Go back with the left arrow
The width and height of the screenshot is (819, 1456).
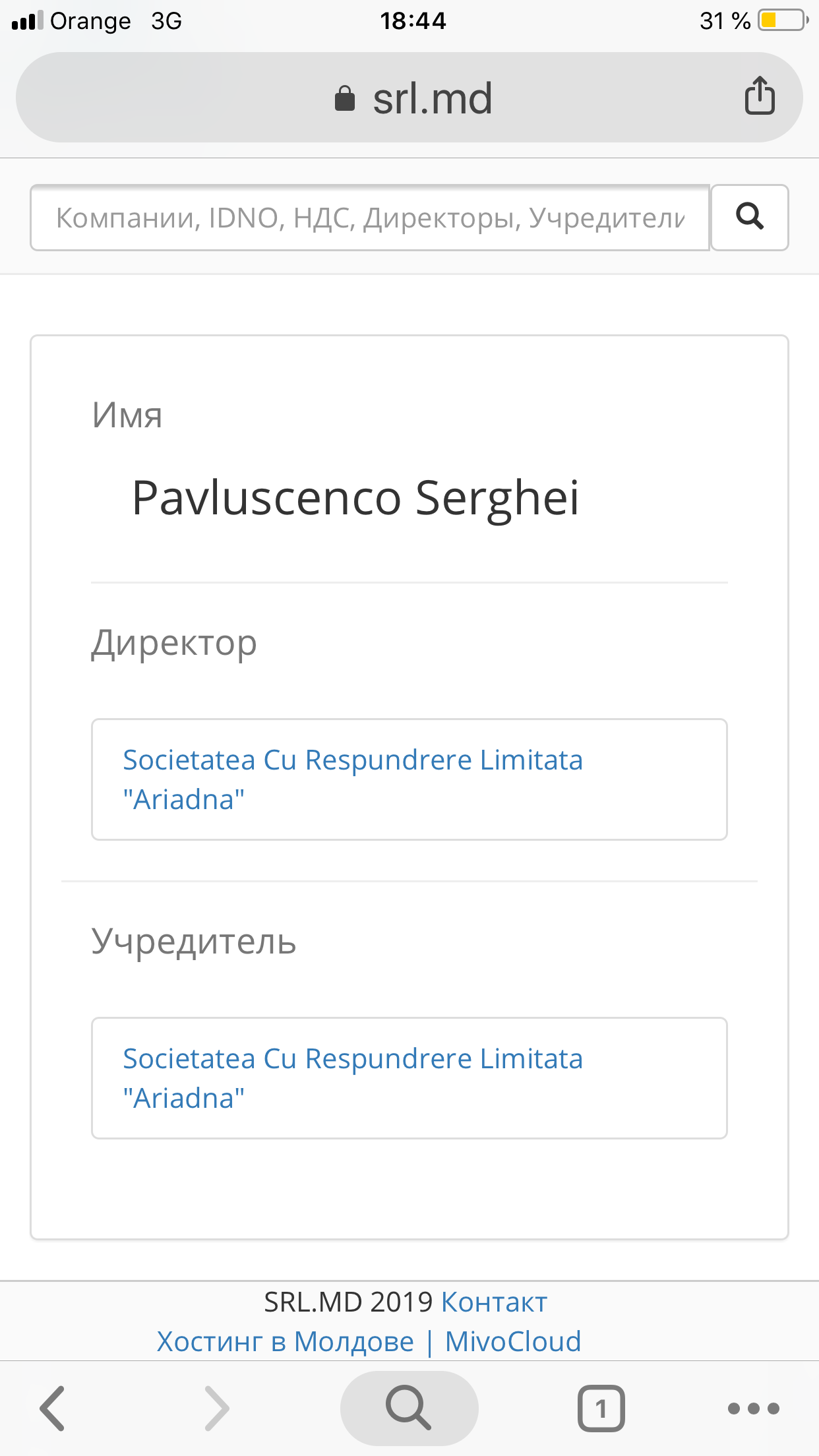tap(53, 1409)
